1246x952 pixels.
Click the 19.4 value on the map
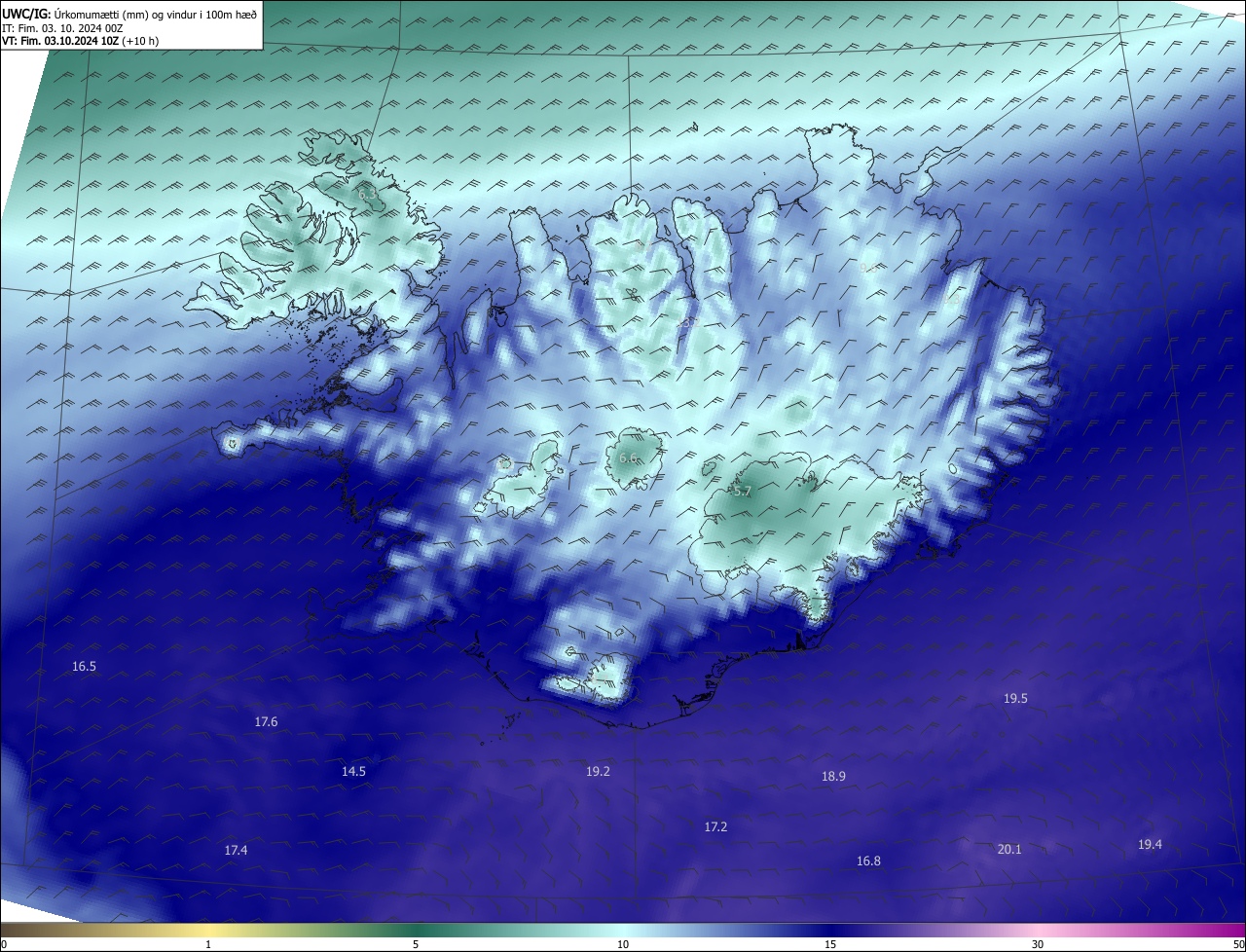click(1150, 845)
